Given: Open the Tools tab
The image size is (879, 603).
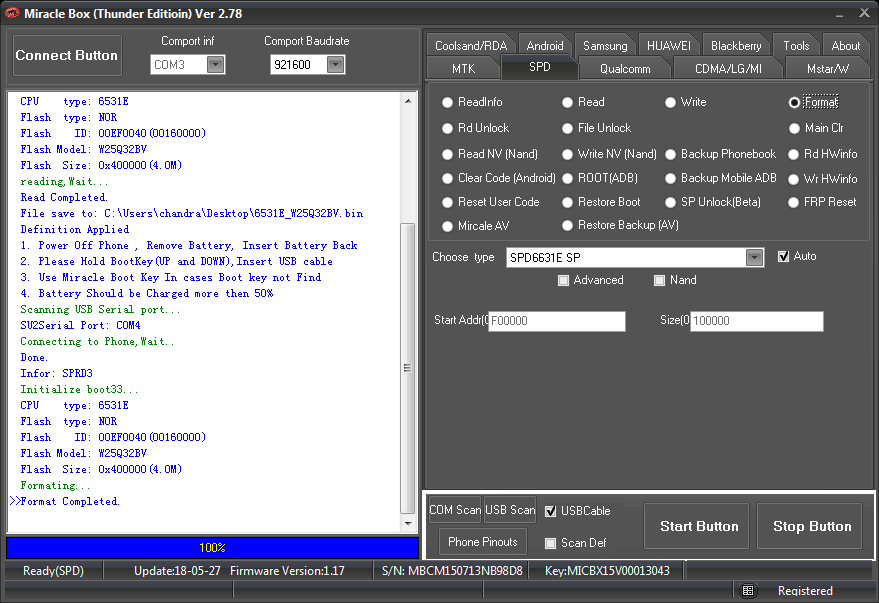Looking at the screenshot, I should coord(796,45).
